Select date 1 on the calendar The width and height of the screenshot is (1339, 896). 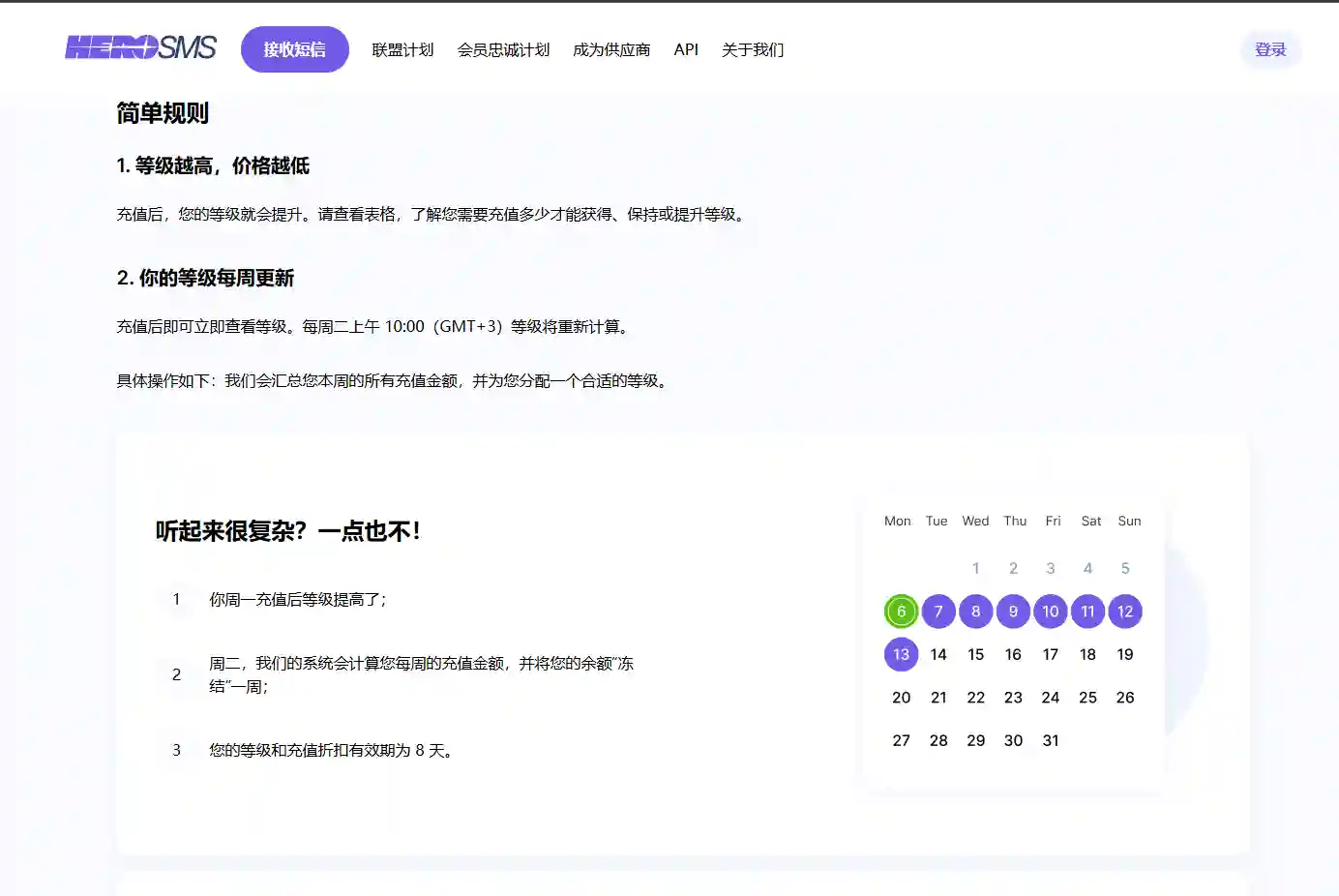[975, 568]
